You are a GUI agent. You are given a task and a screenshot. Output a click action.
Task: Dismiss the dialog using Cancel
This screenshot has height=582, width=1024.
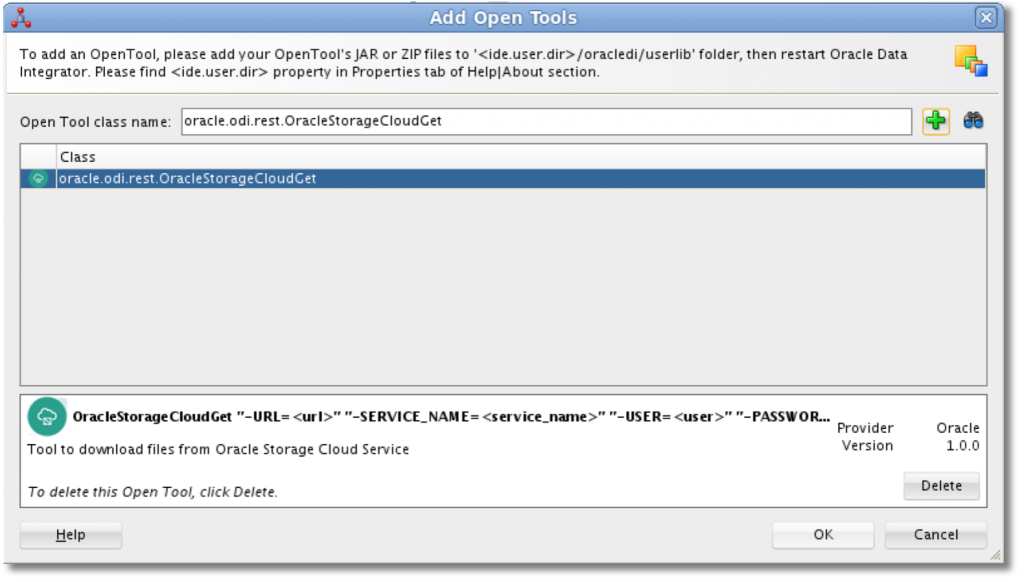[935, 535]
